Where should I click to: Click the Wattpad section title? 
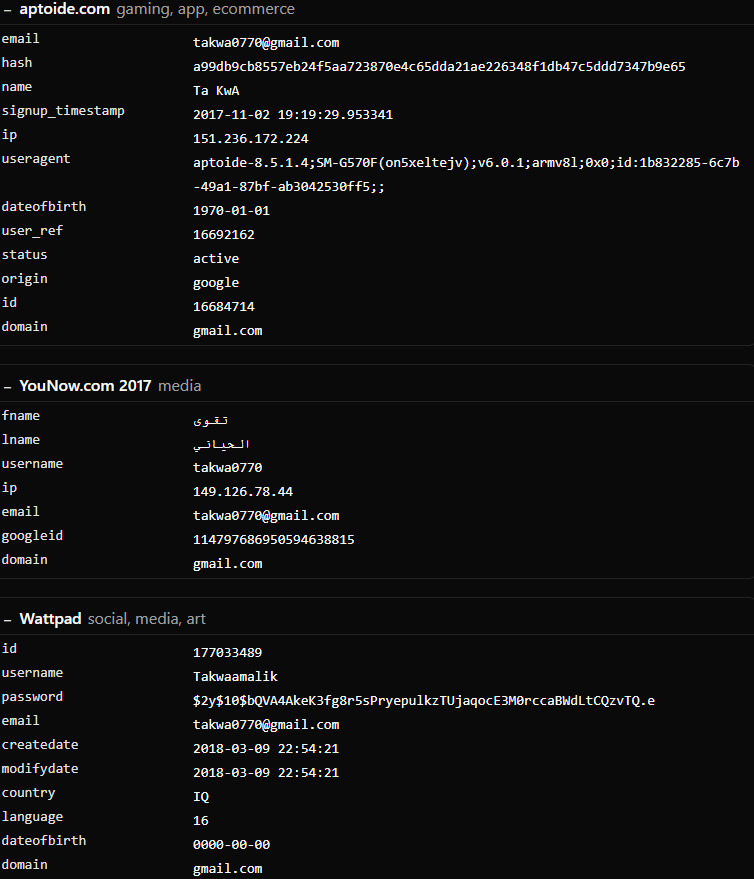click(50, 619)
